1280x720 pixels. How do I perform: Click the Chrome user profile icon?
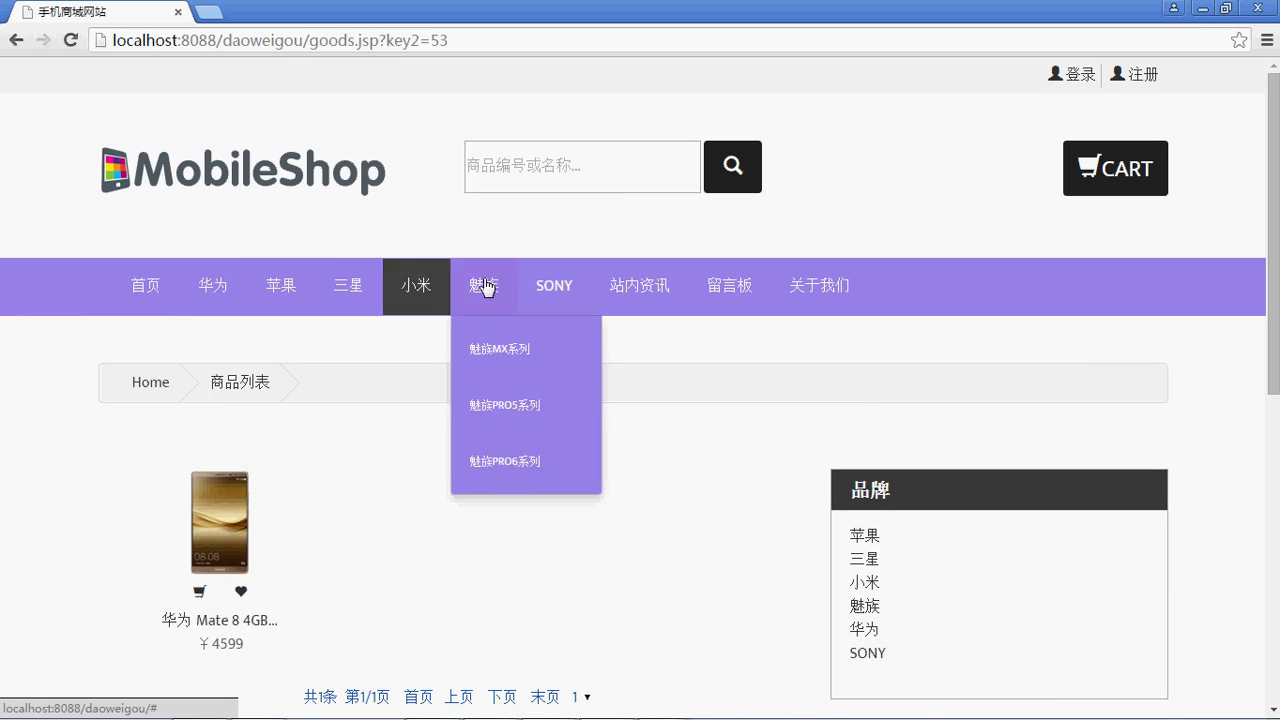[x=1175, y=7]
